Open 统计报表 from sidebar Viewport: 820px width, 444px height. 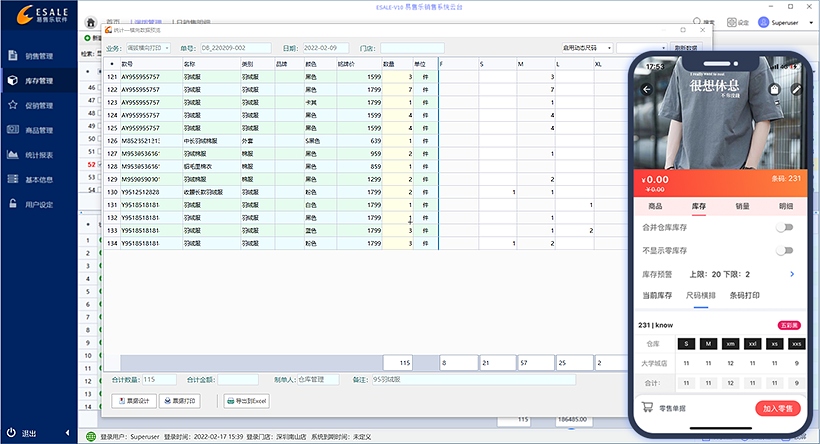38,155
